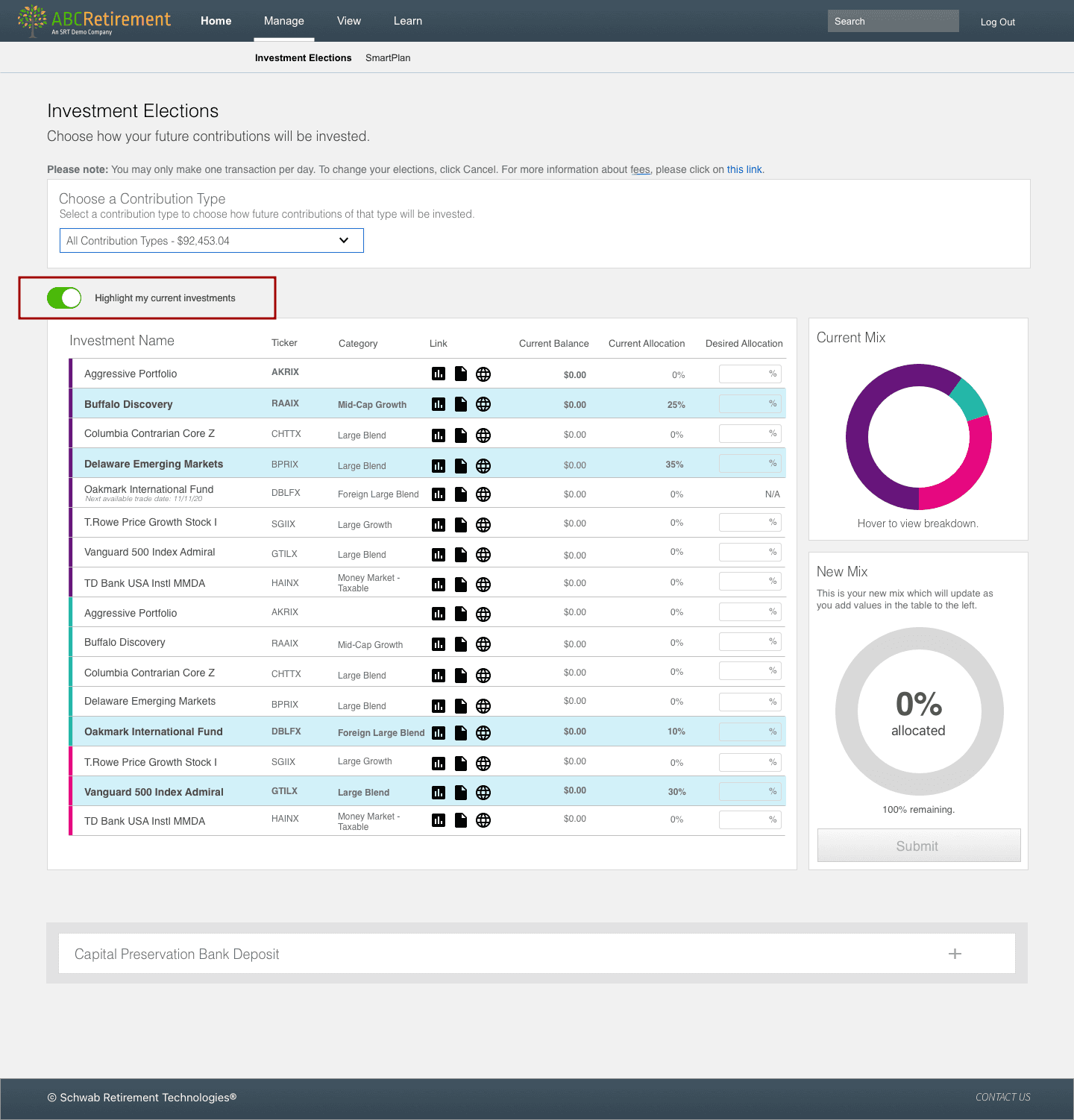1074x1120 pixels.
Task: Open the Learn menu
Action: click(x=408, y=21)
